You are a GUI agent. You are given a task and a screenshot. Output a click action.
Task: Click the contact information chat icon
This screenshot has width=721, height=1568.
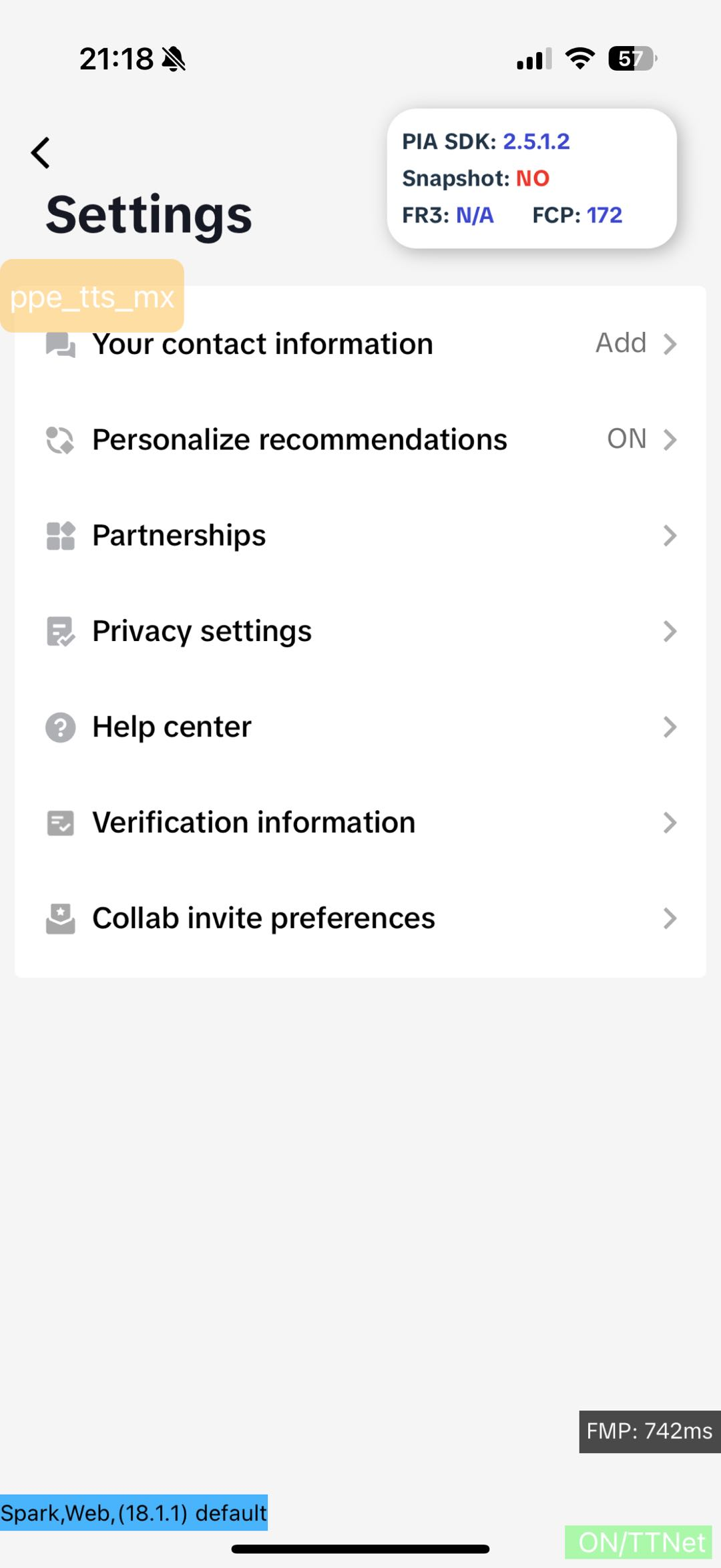(60, 345)
